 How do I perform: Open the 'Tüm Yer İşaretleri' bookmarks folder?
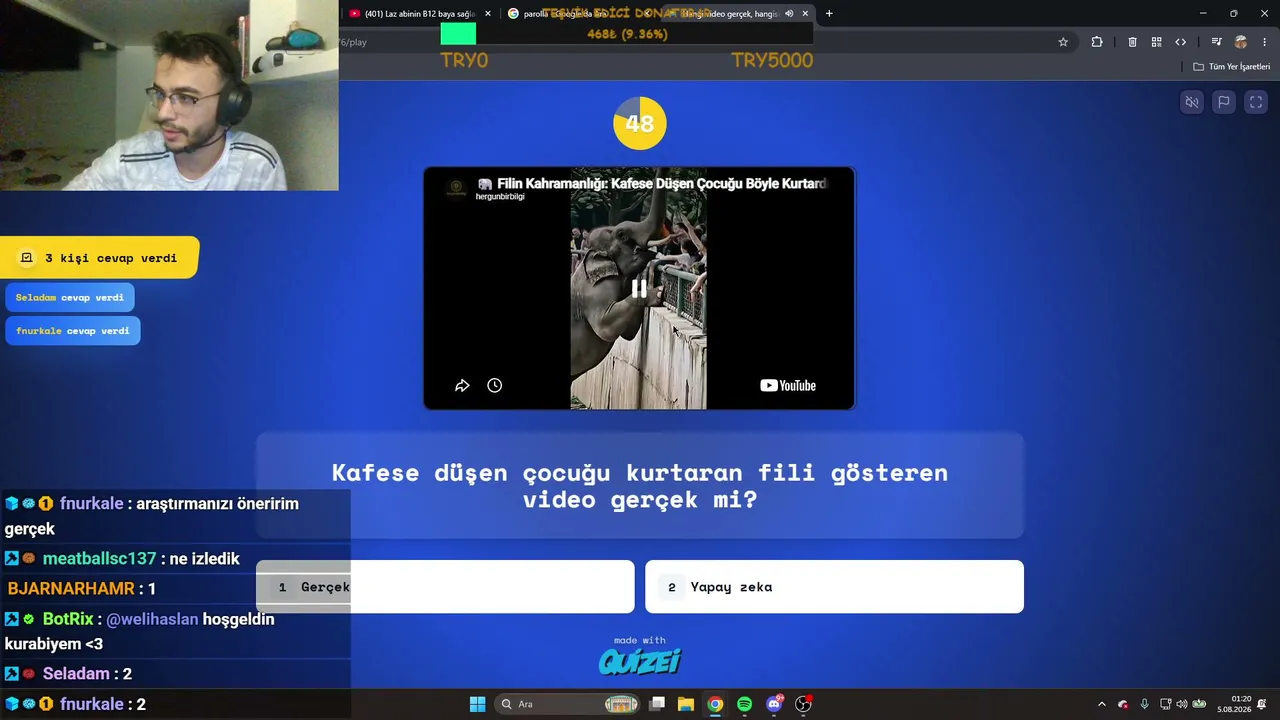pyautogui.click(x=1232, y=67)
